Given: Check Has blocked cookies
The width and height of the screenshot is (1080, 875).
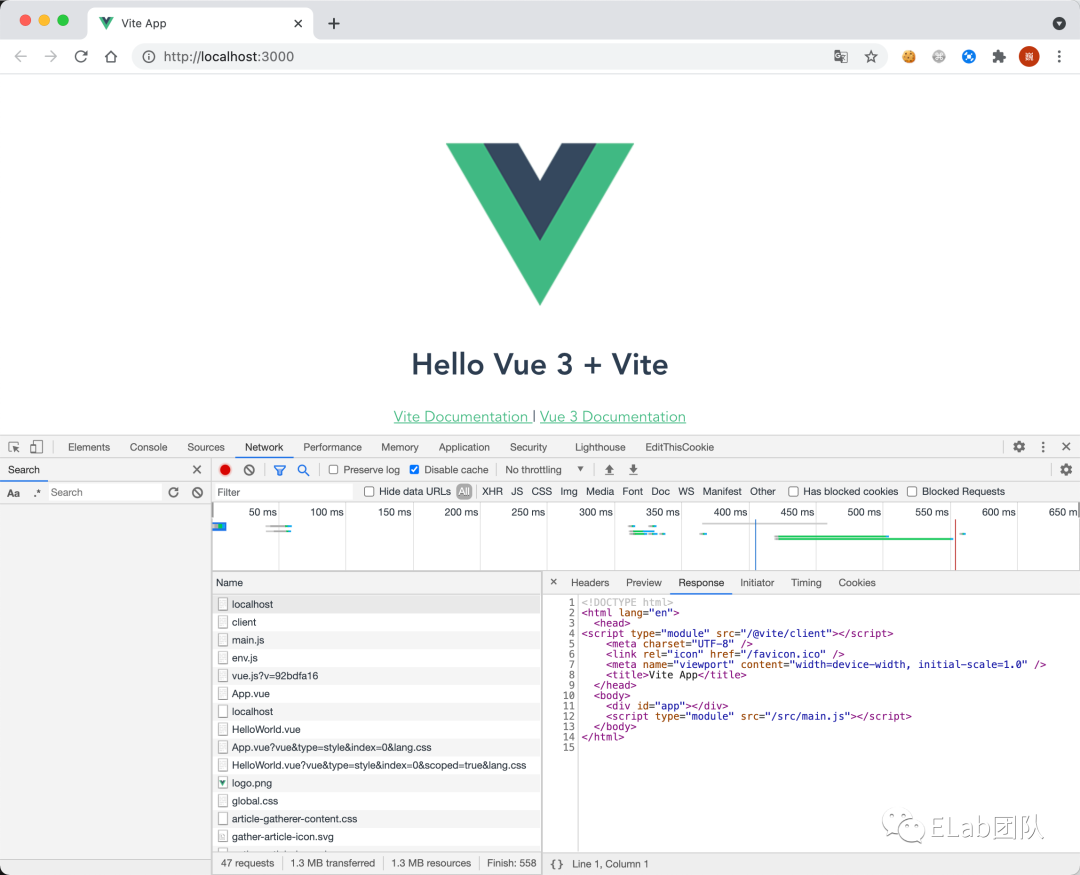Looking at the screenshot, I should [x=793, y=491].
